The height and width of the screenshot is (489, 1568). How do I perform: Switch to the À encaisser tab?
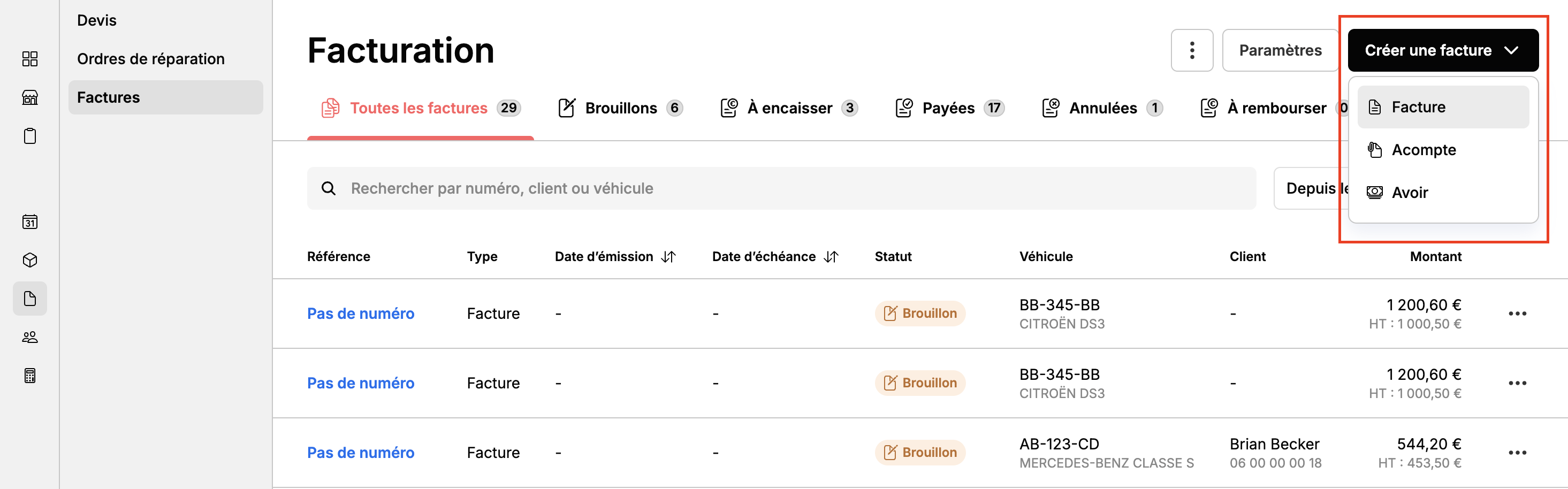click(x=789, y=108)
